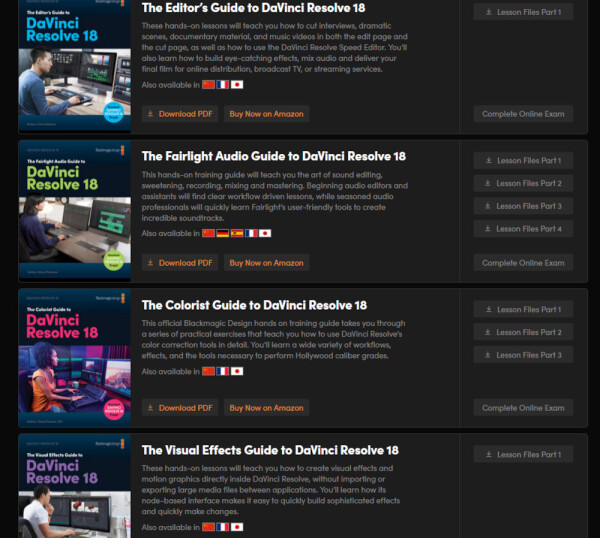This screenshot has width=600, height=538.
Task: Click Japanese flag under Editor's Guide
Action: 237,85
